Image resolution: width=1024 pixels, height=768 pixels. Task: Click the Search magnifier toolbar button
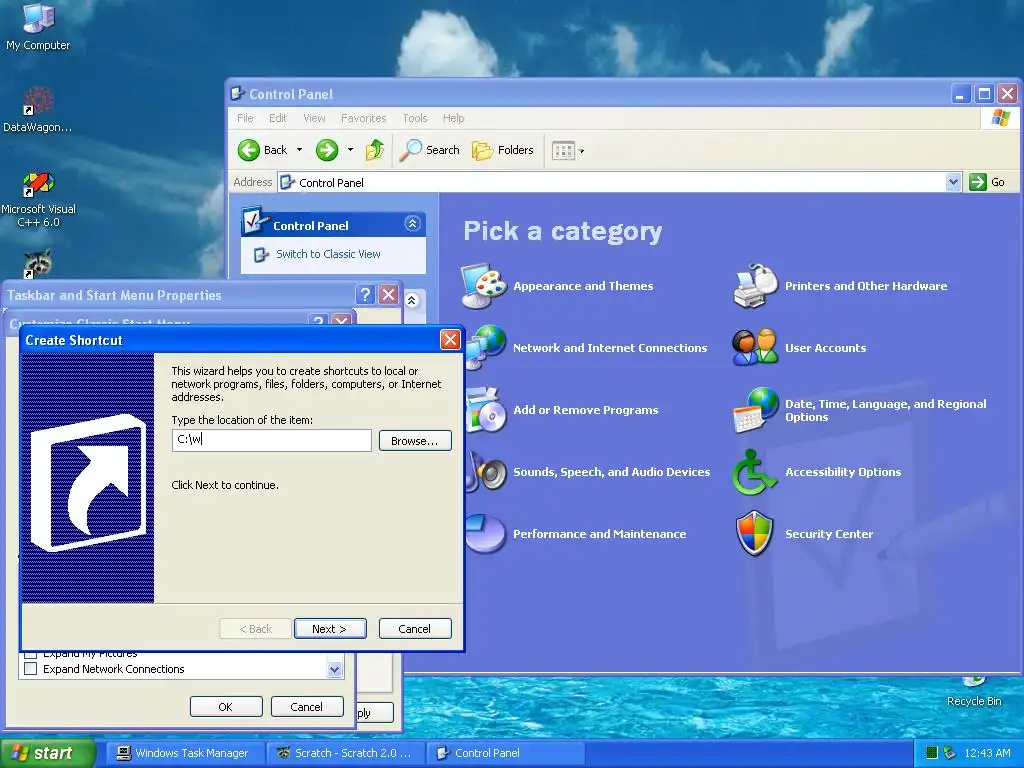coord(429,150)
